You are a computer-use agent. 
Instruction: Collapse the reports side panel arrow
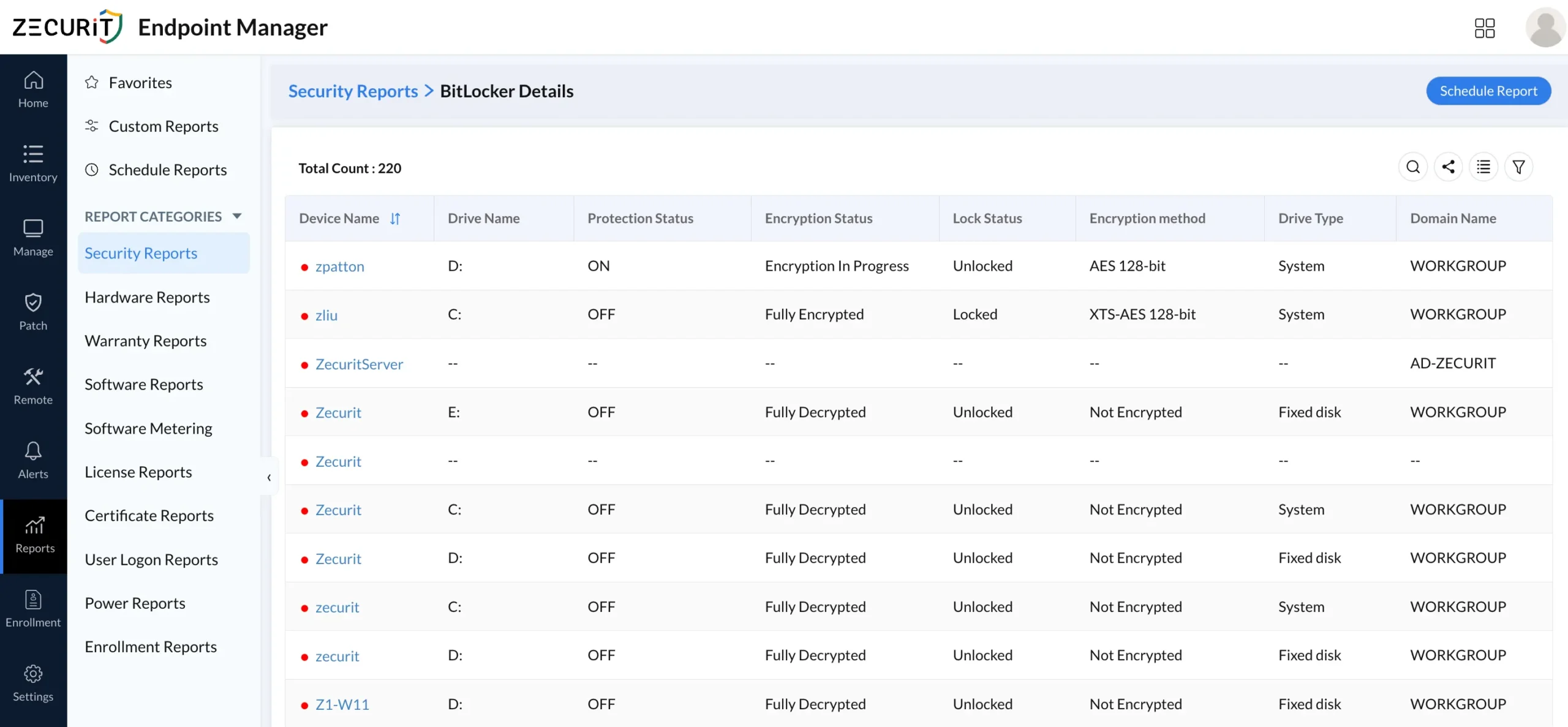point(269,477)
